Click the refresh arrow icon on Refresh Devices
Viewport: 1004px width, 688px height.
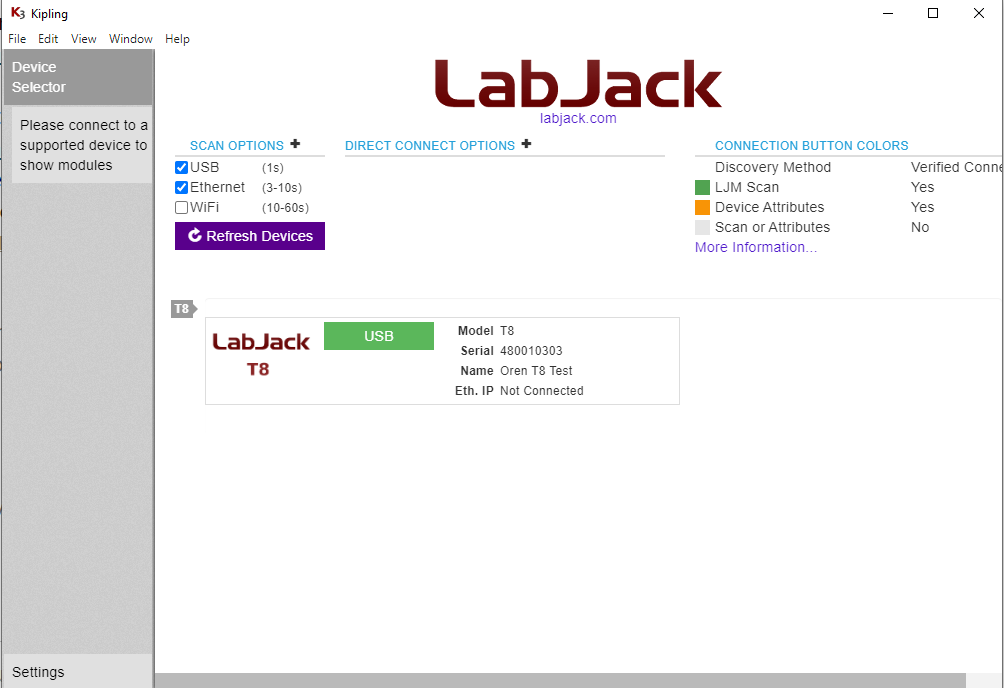(x=196, y=236)
